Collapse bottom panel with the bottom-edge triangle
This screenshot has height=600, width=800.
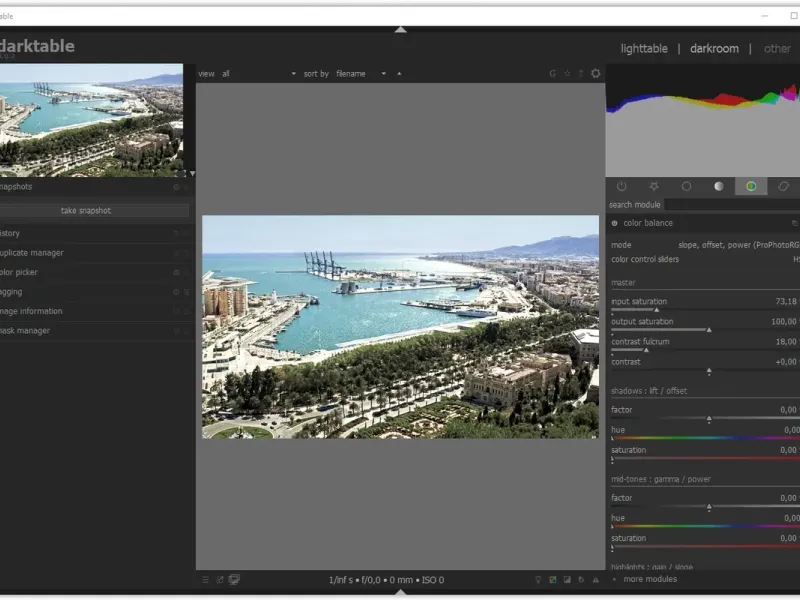(401, 592)
